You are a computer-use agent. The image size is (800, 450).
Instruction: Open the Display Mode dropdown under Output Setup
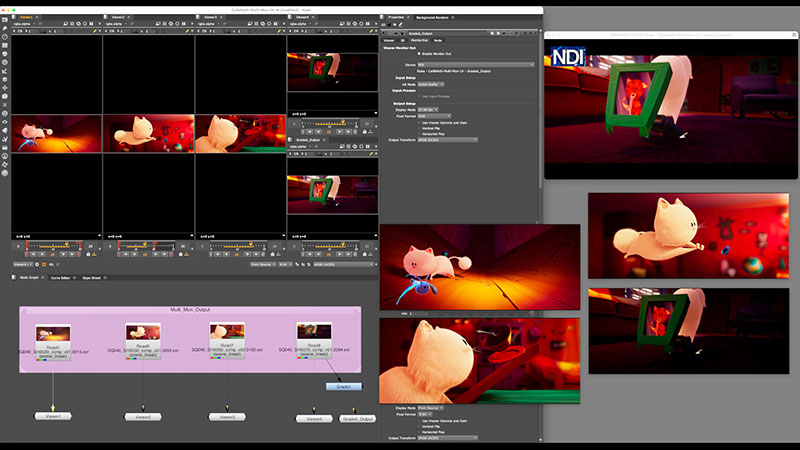click(x=428, y=110)
